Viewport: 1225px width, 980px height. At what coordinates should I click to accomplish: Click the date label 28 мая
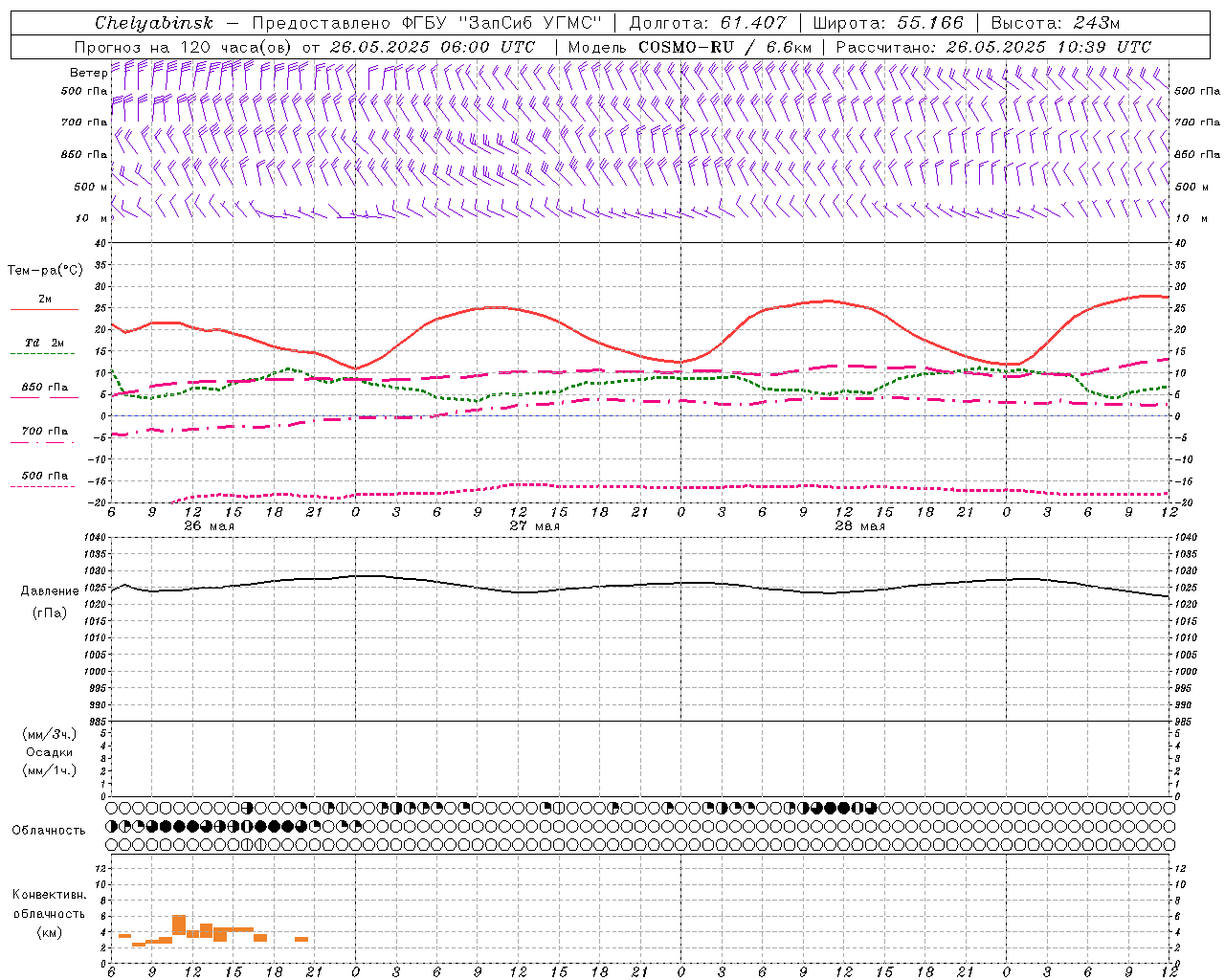pos(859,526)
